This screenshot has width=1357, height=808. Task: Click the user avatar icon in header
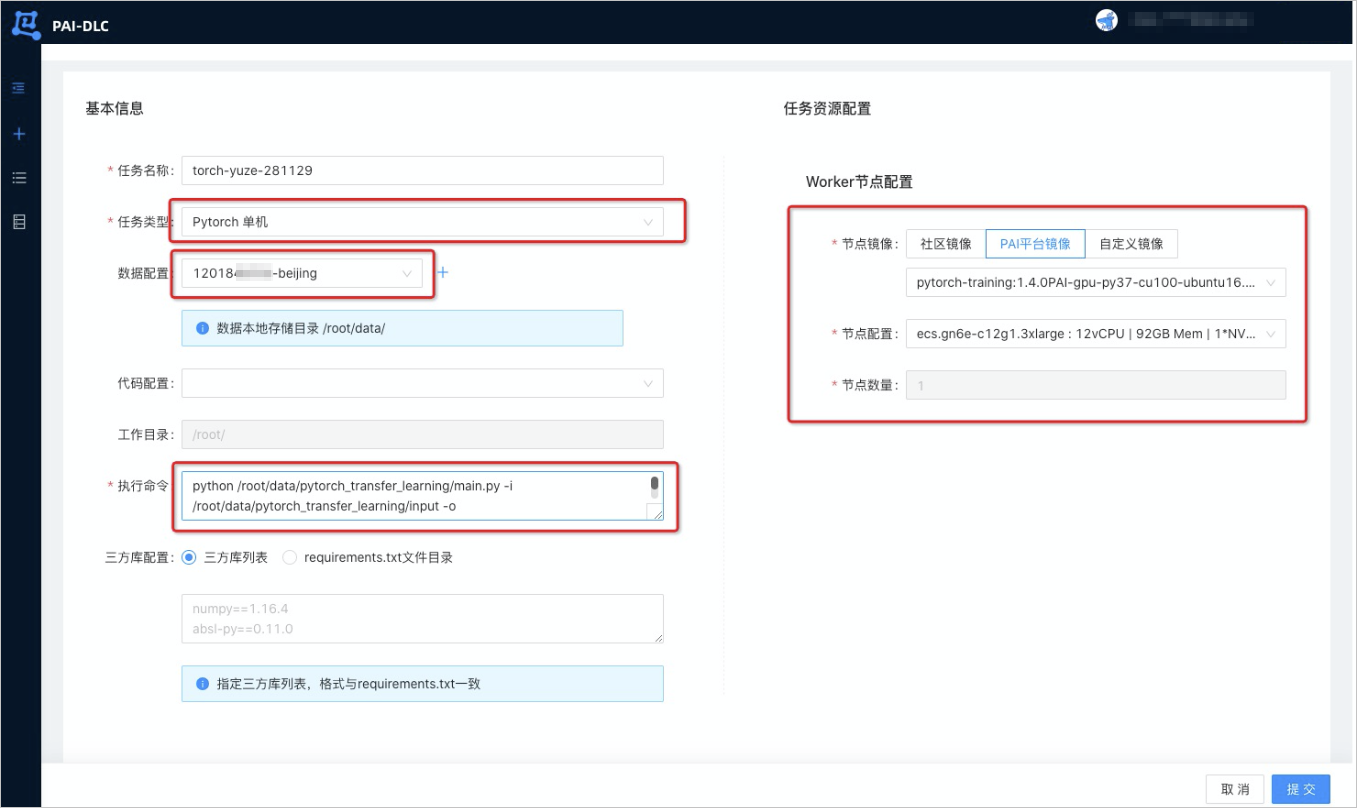[1106, 20]
